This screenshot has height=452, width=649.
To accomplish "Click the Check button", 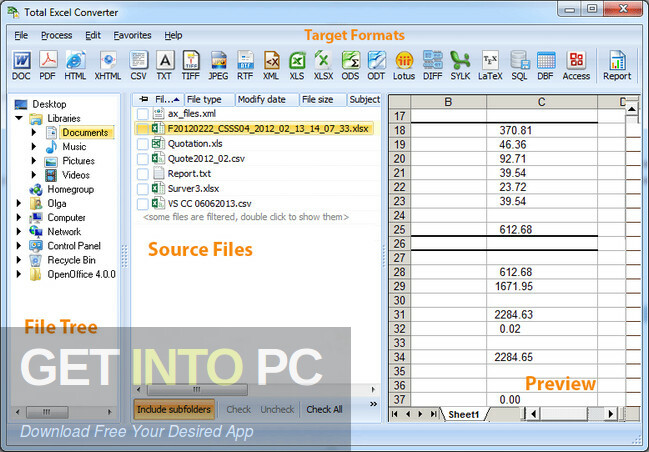I will point(238,409).
